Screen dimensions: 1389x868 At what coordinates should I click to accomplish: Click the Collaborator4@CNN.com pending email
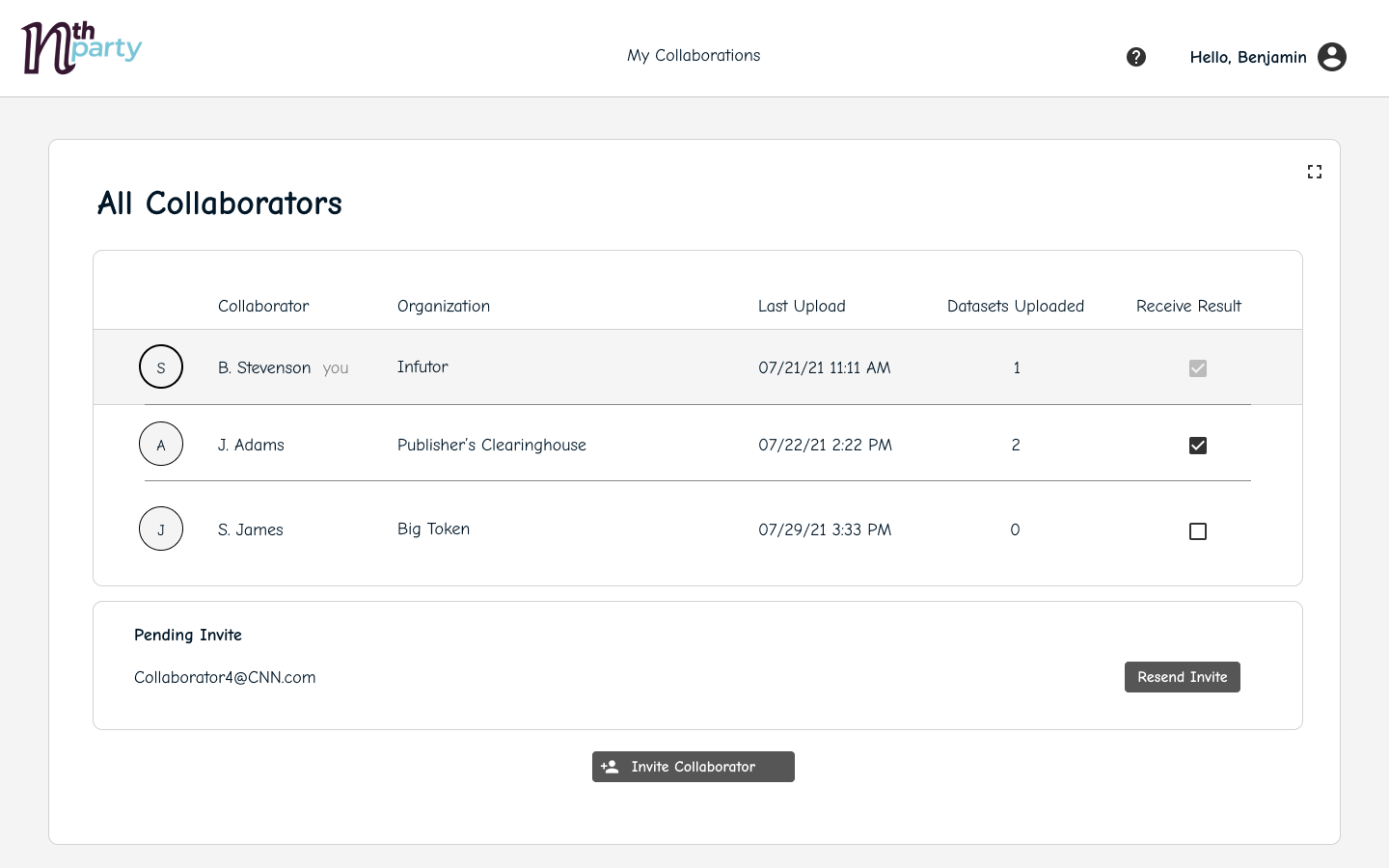click(x=225, y=677)
